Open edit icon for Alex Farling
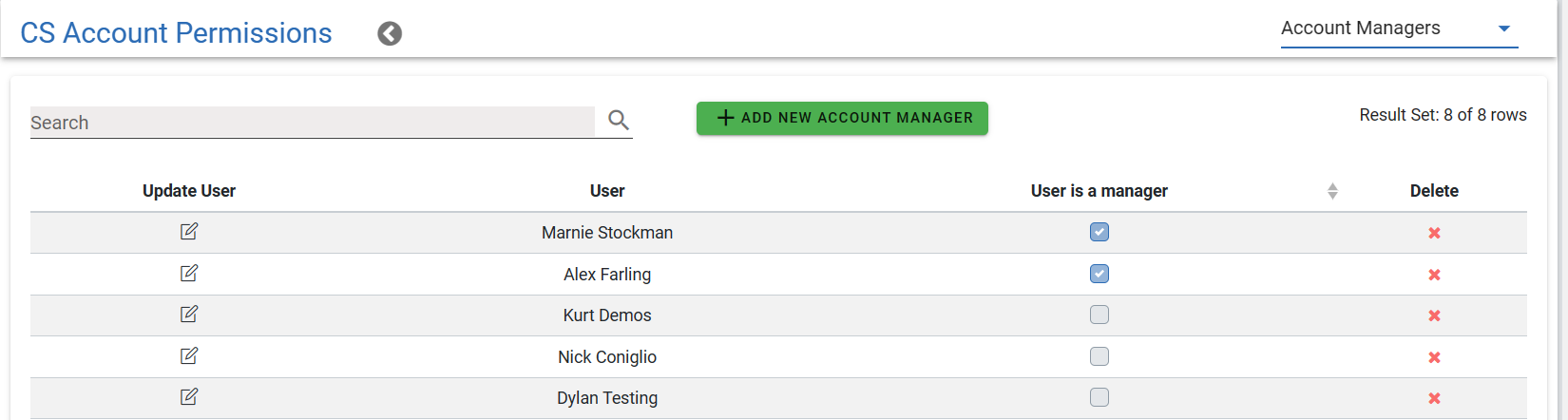Viewport: 1568px width, 420px height. pos(189,274)
